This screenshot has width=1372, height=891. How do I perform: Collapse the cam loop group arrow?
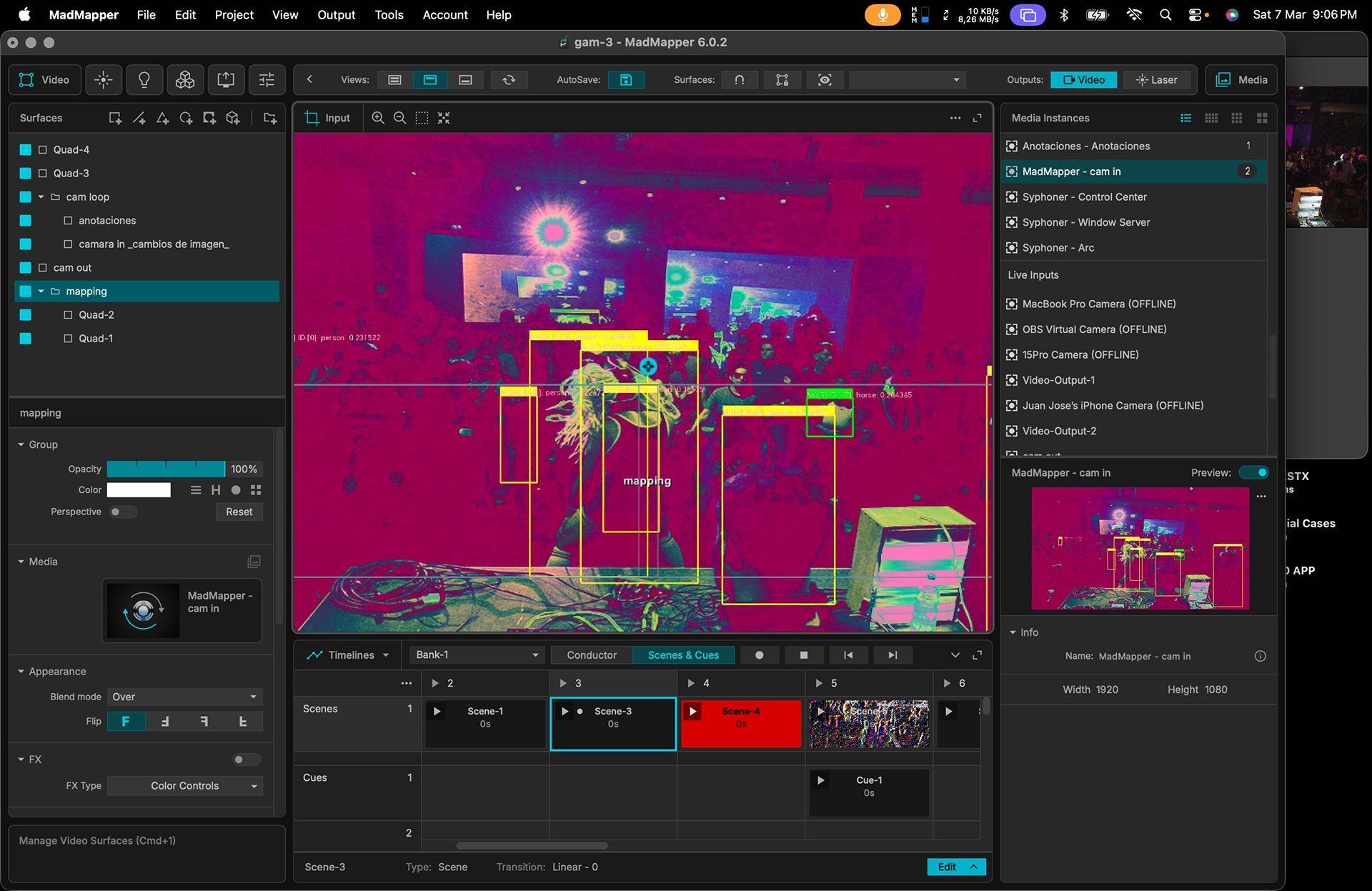pos(41,196)
